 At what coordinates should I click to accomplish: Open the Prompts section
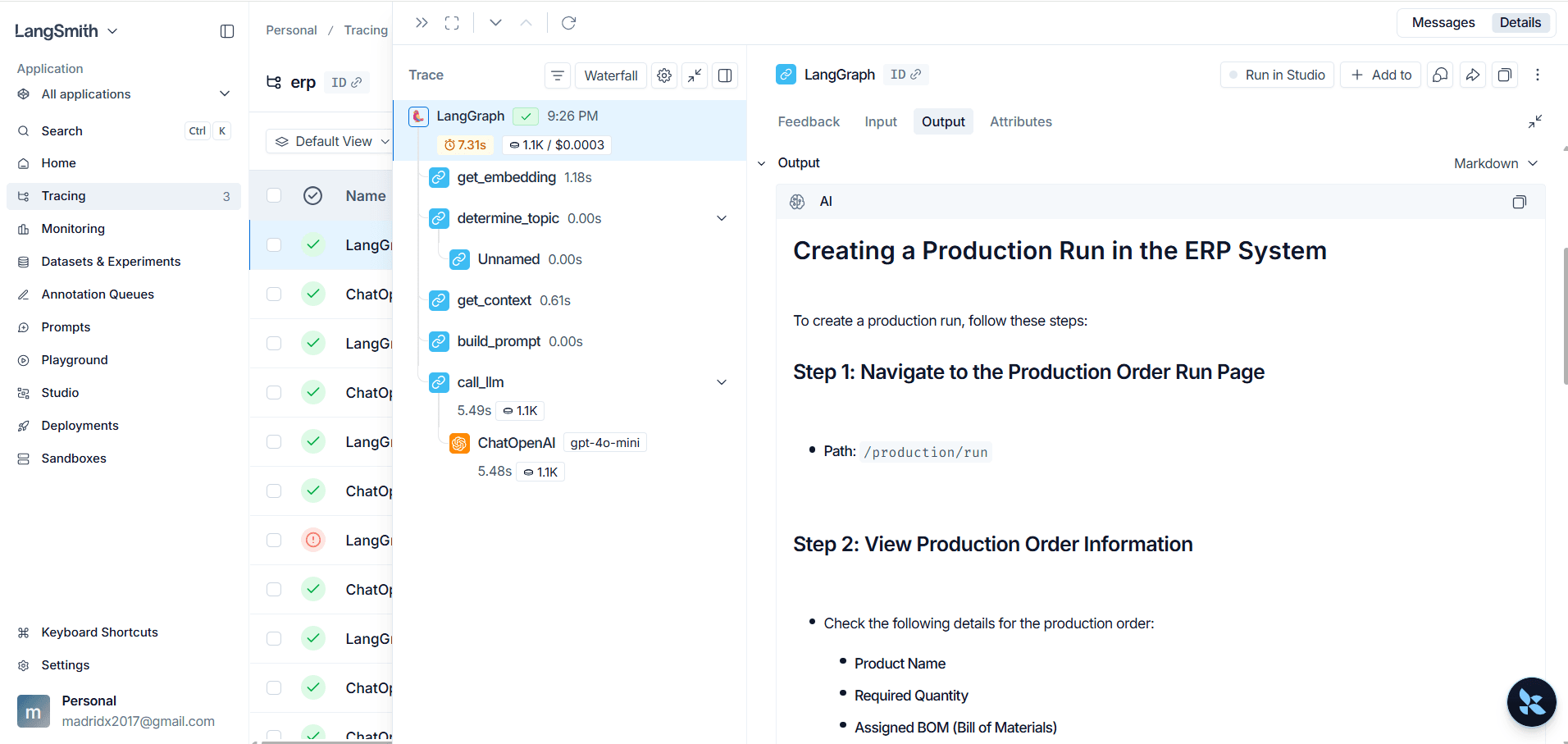(x=66, y=326)
